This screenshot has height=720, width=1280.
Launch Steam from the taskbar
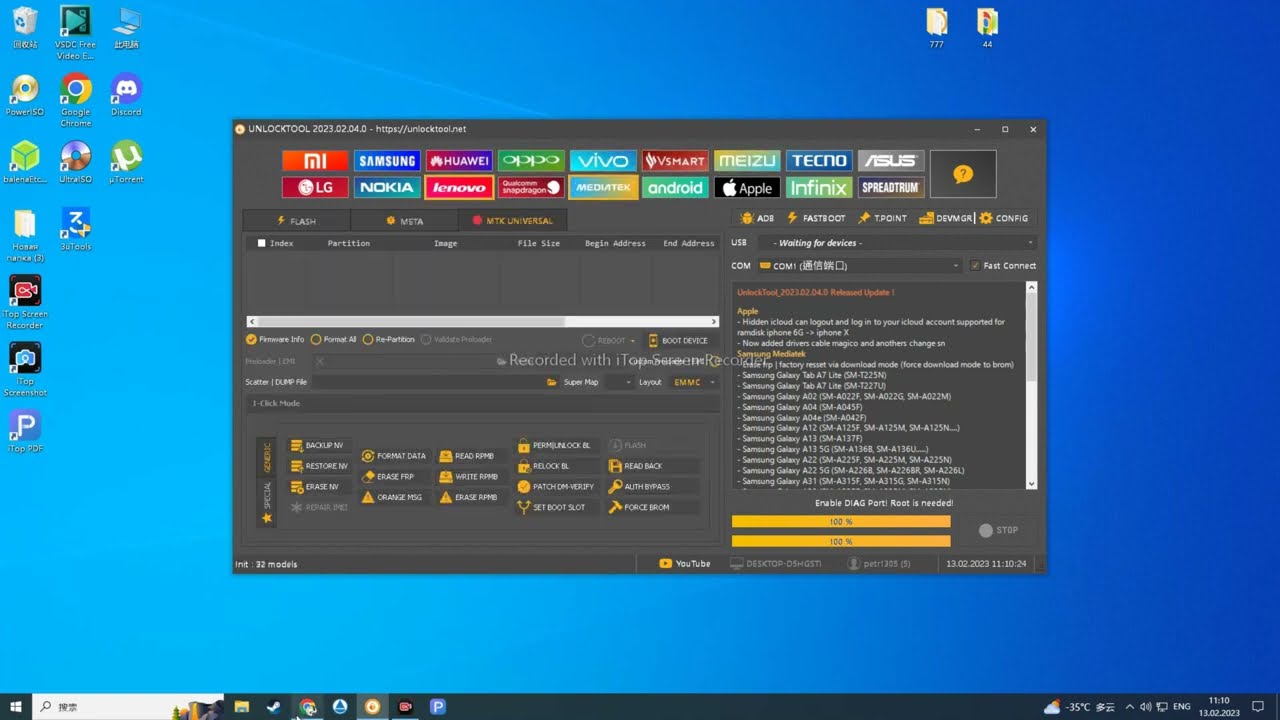(273, 707)
